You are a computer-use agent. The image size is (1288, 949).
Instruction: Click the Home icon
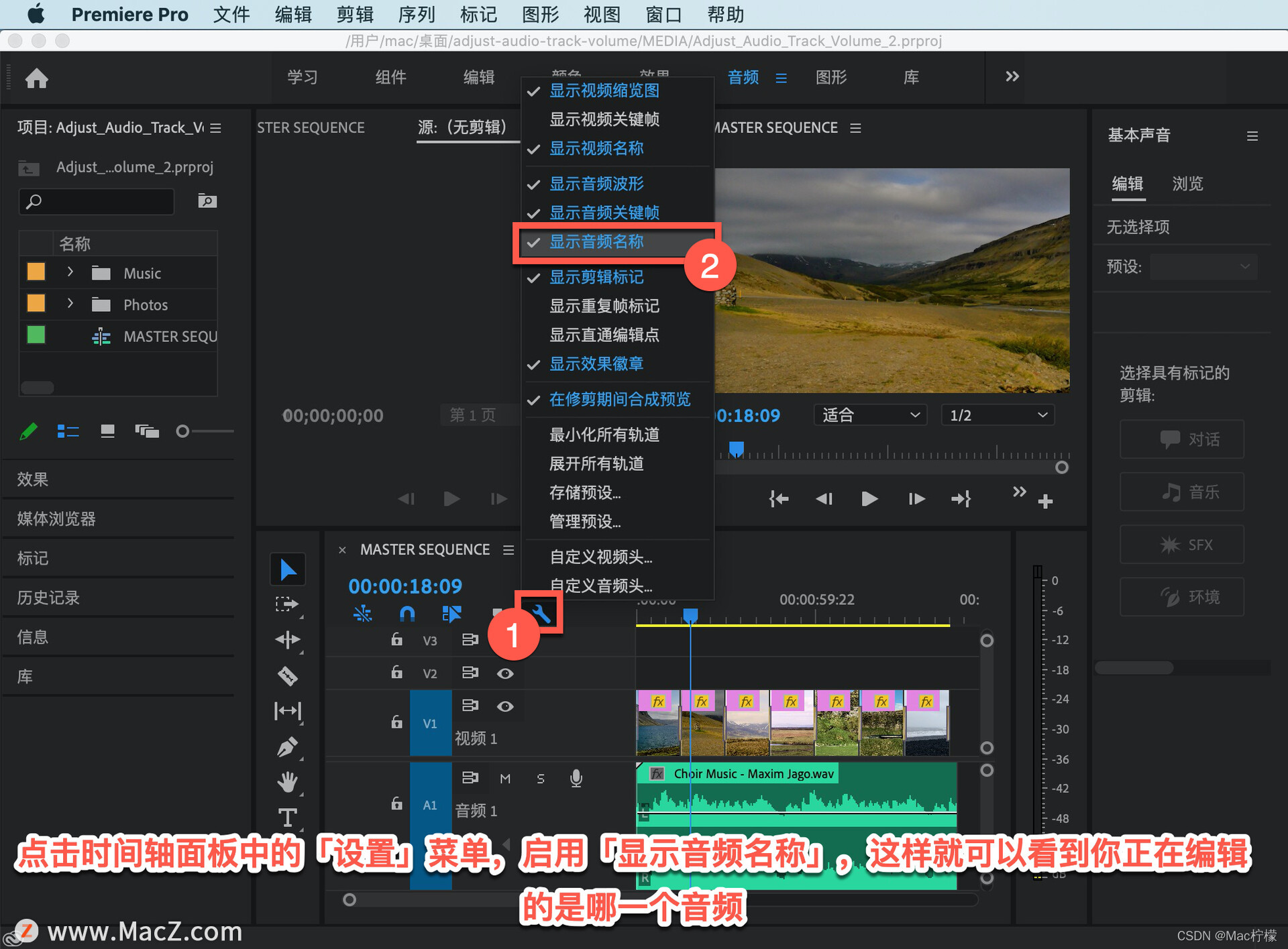click(37, 78)
